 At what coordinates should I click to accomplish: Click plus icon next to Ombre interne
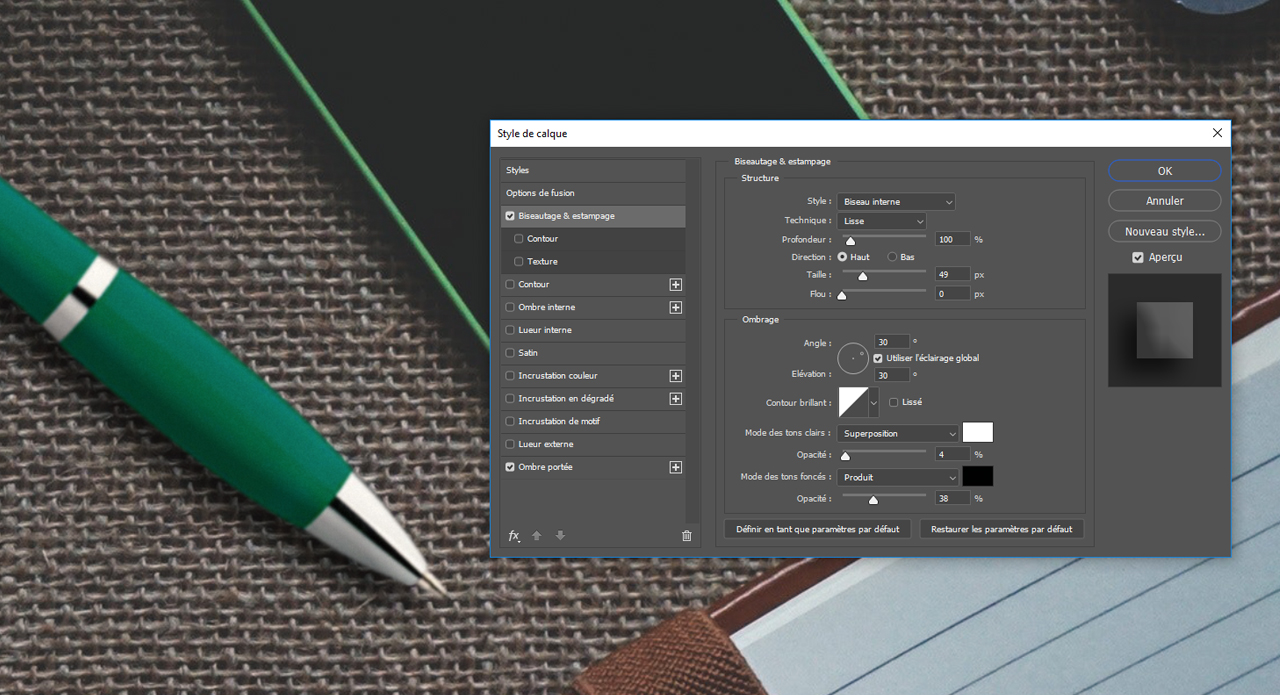(x=676, y=308)
